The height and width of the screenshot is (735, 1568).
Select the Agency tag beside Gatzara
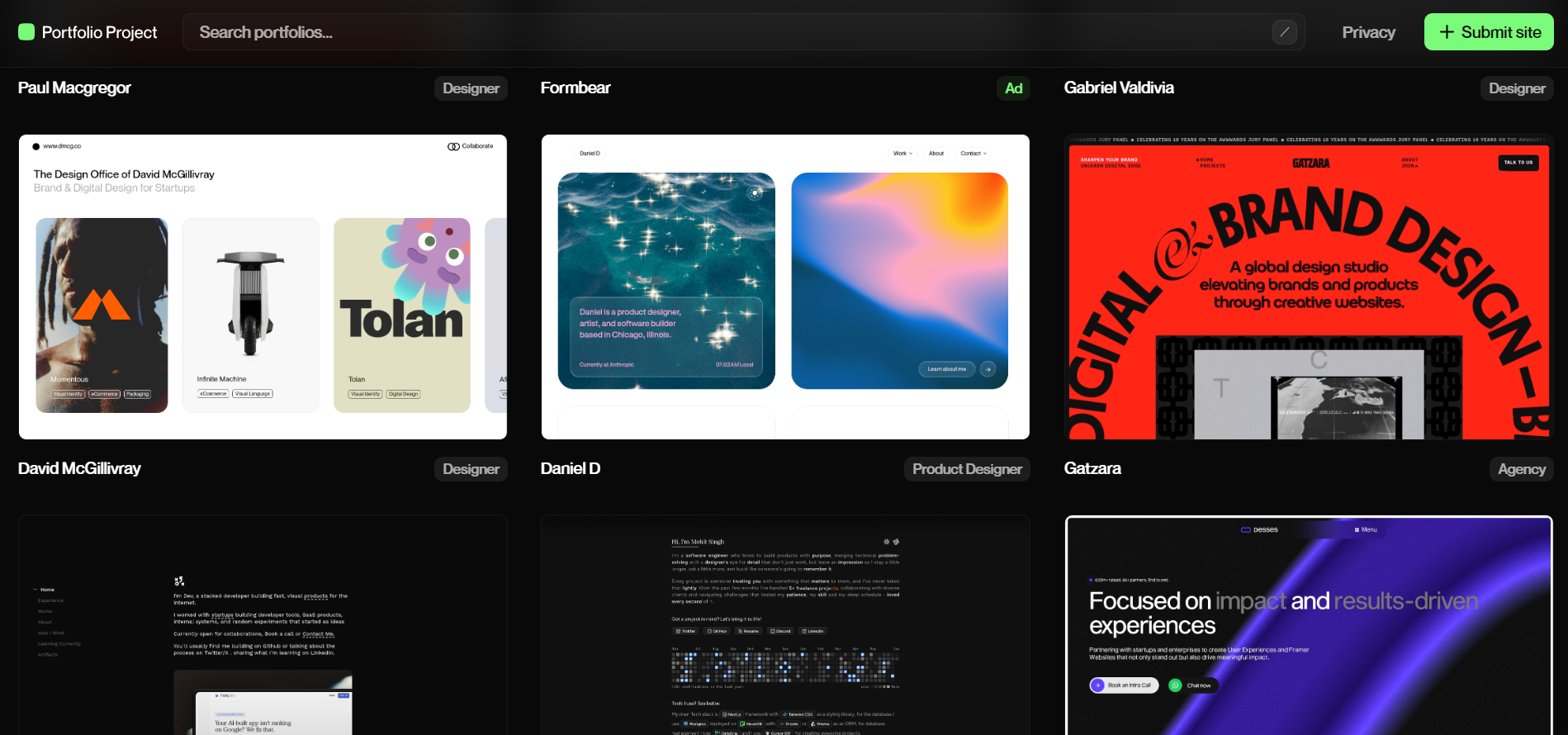1522,469
